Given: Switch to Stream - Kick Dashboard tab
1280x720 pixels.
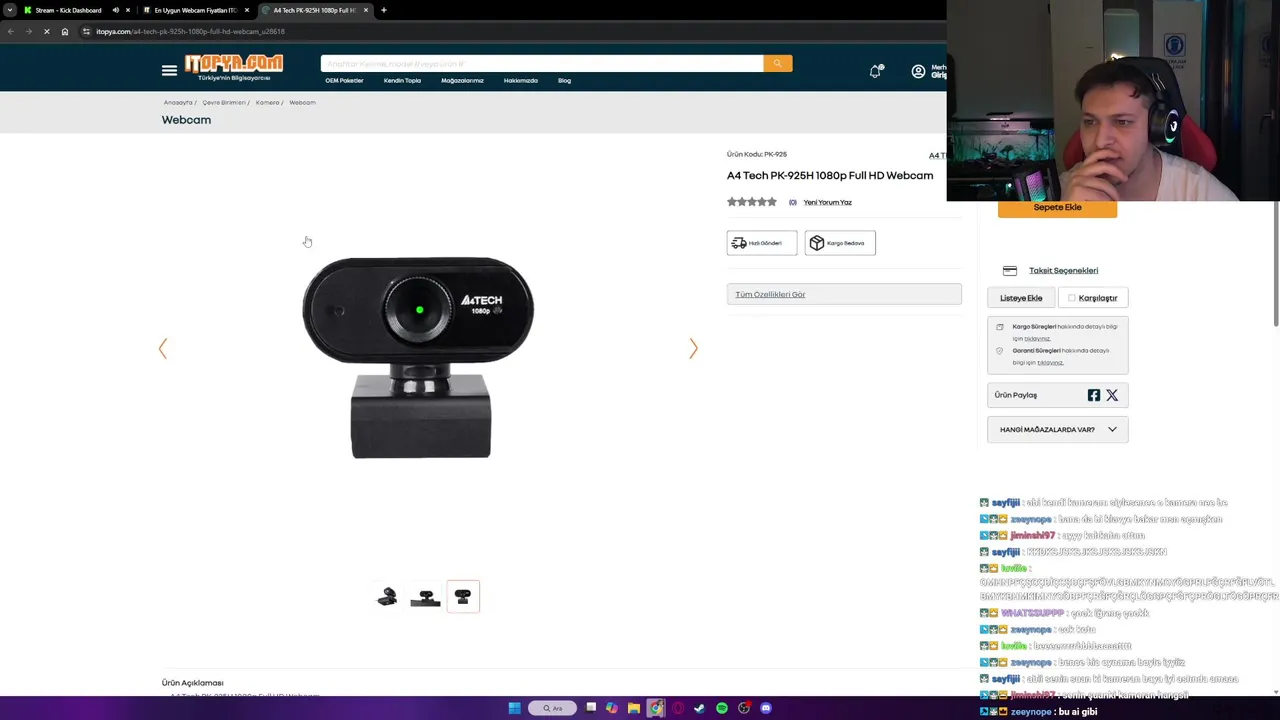Looking at the screenshot, I should [x=68, y=10].
